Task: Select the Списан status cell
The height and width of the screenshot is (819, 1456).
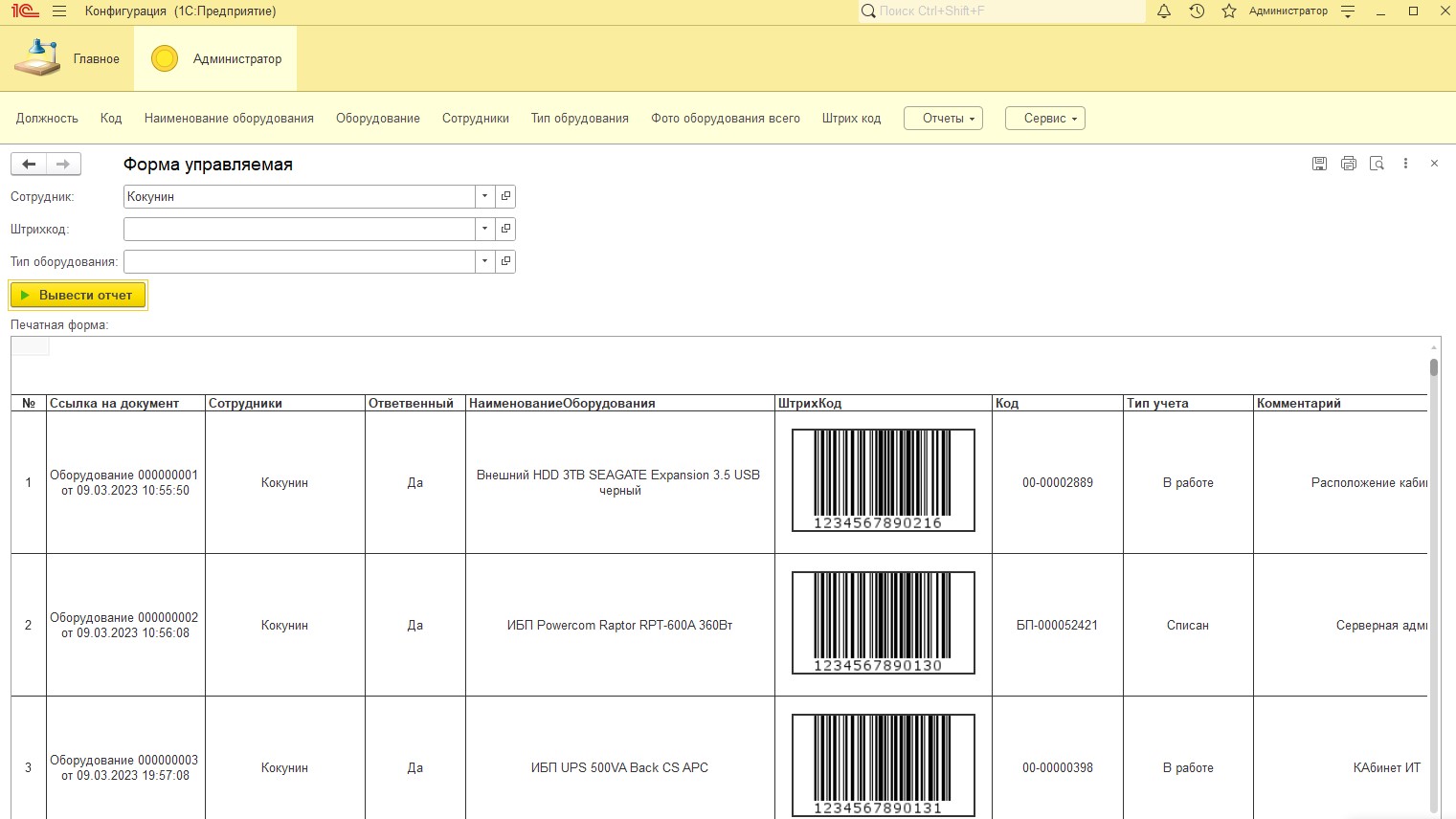Action: point(1188,625)
